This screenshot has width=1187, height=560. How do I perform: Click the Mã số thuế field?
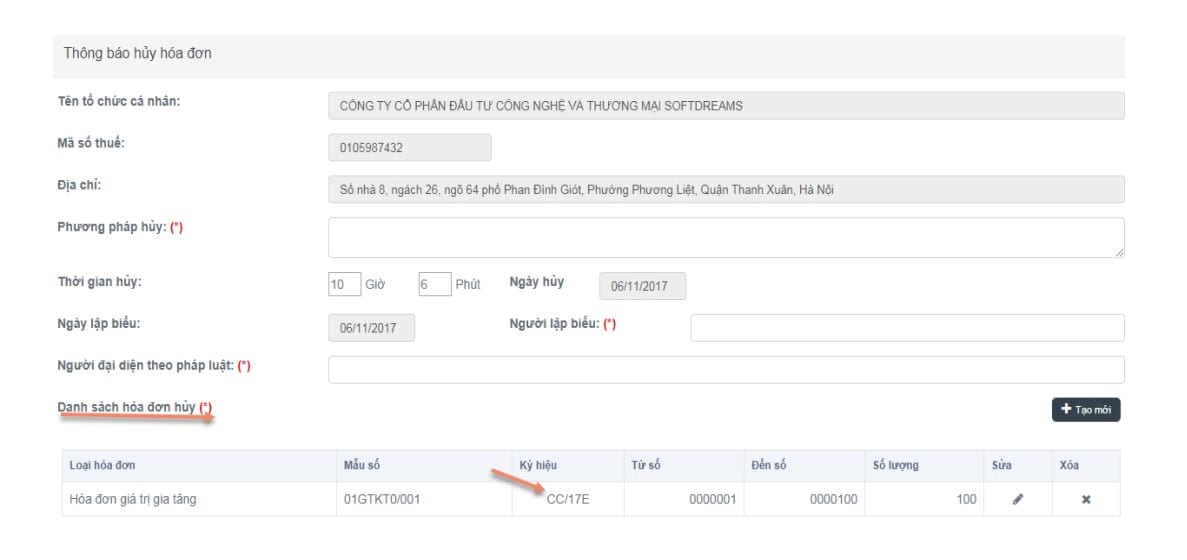tap(409, 148)
